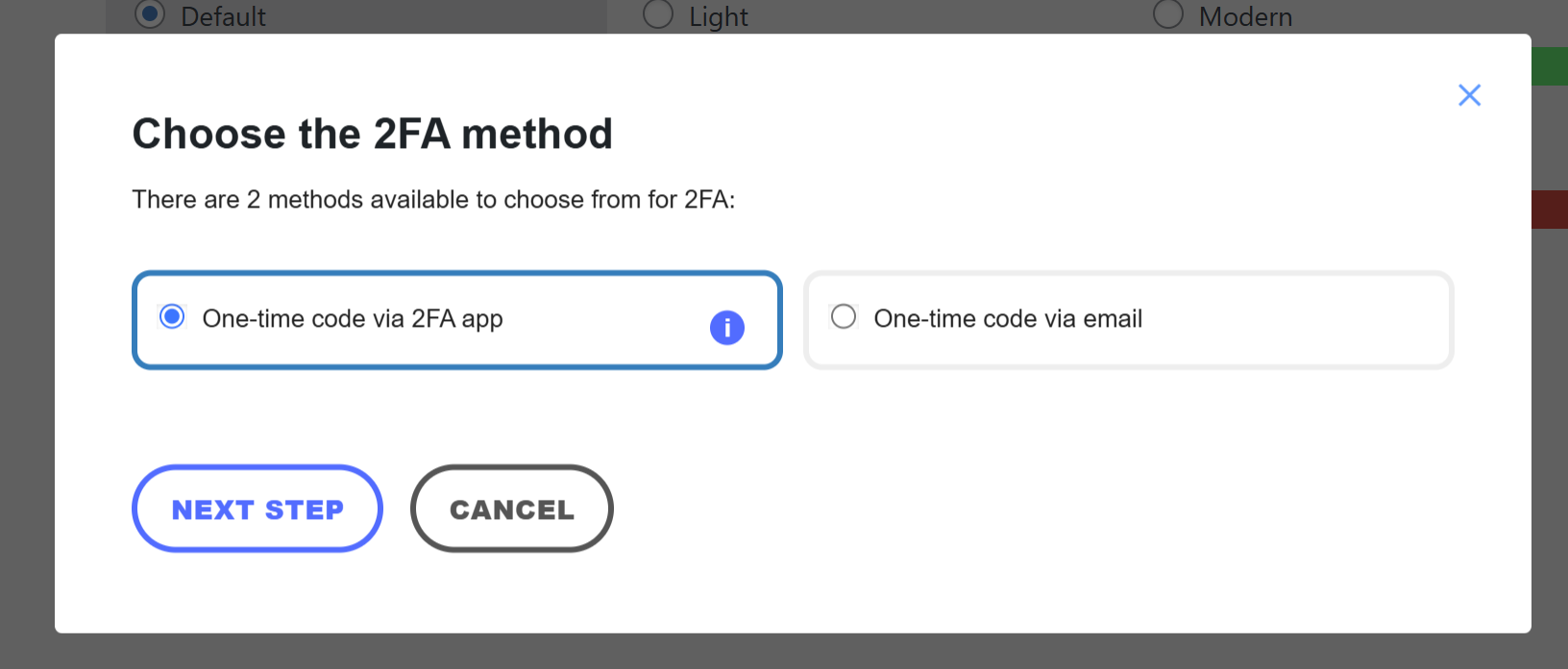Click the 'Choose the 2FA method' heading
This screenshot has height=669, width=1568.
click(372, 134)
